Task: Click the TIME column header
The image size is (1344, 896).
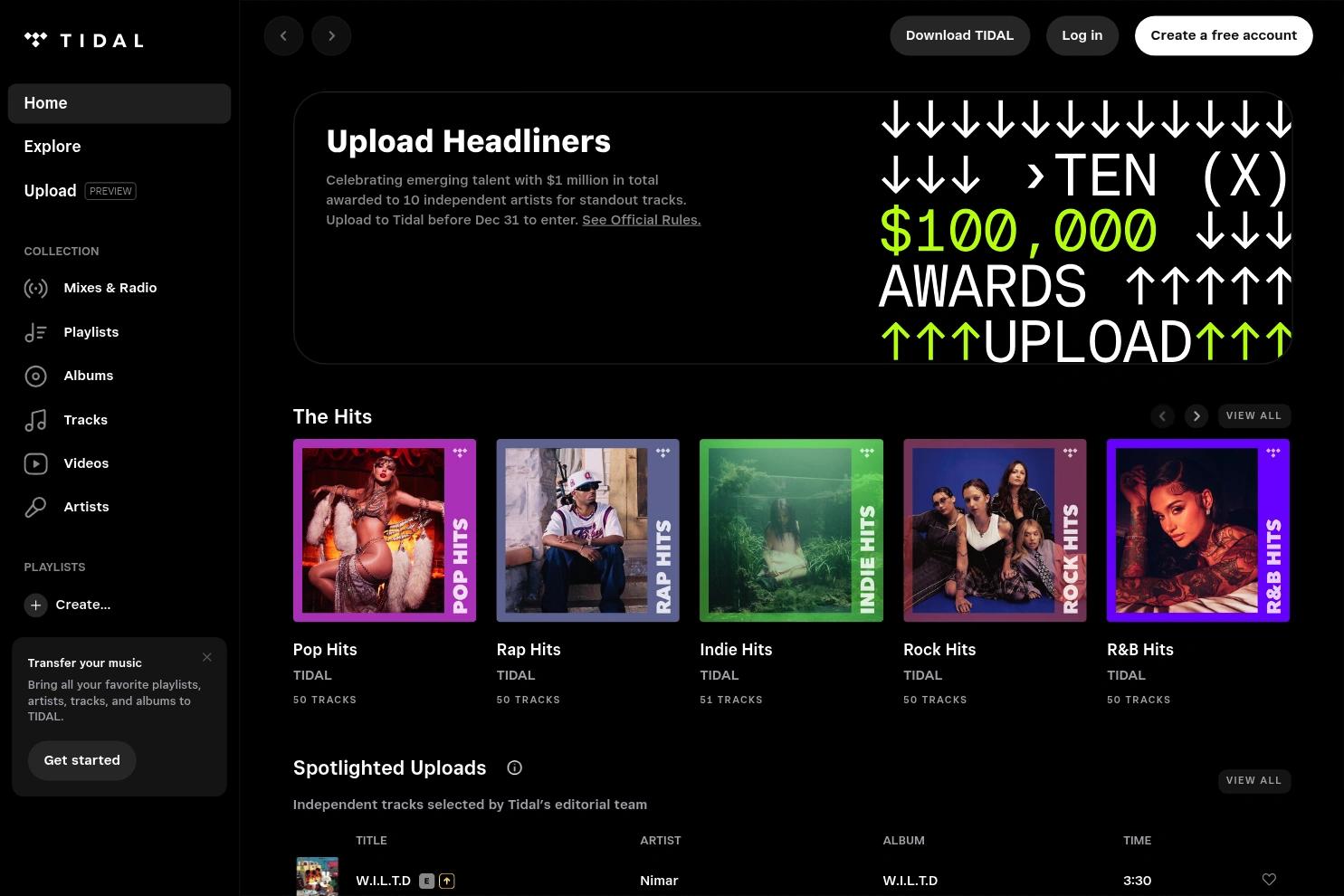Action: coord(1138,841)
